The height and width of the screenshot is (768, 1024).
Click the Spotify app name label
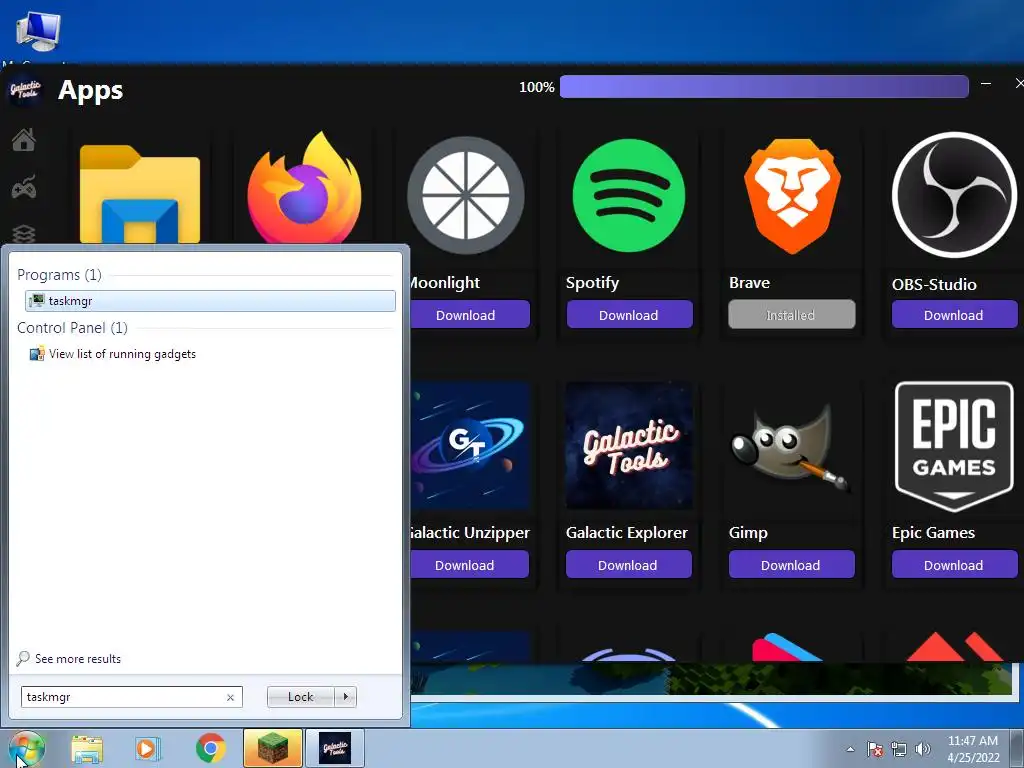point(592,283)
